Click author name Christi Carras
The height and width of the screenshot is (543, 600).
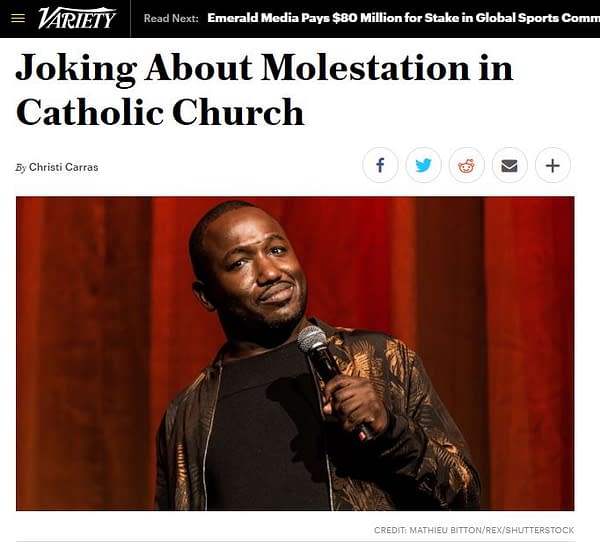[x=64, y=167]
